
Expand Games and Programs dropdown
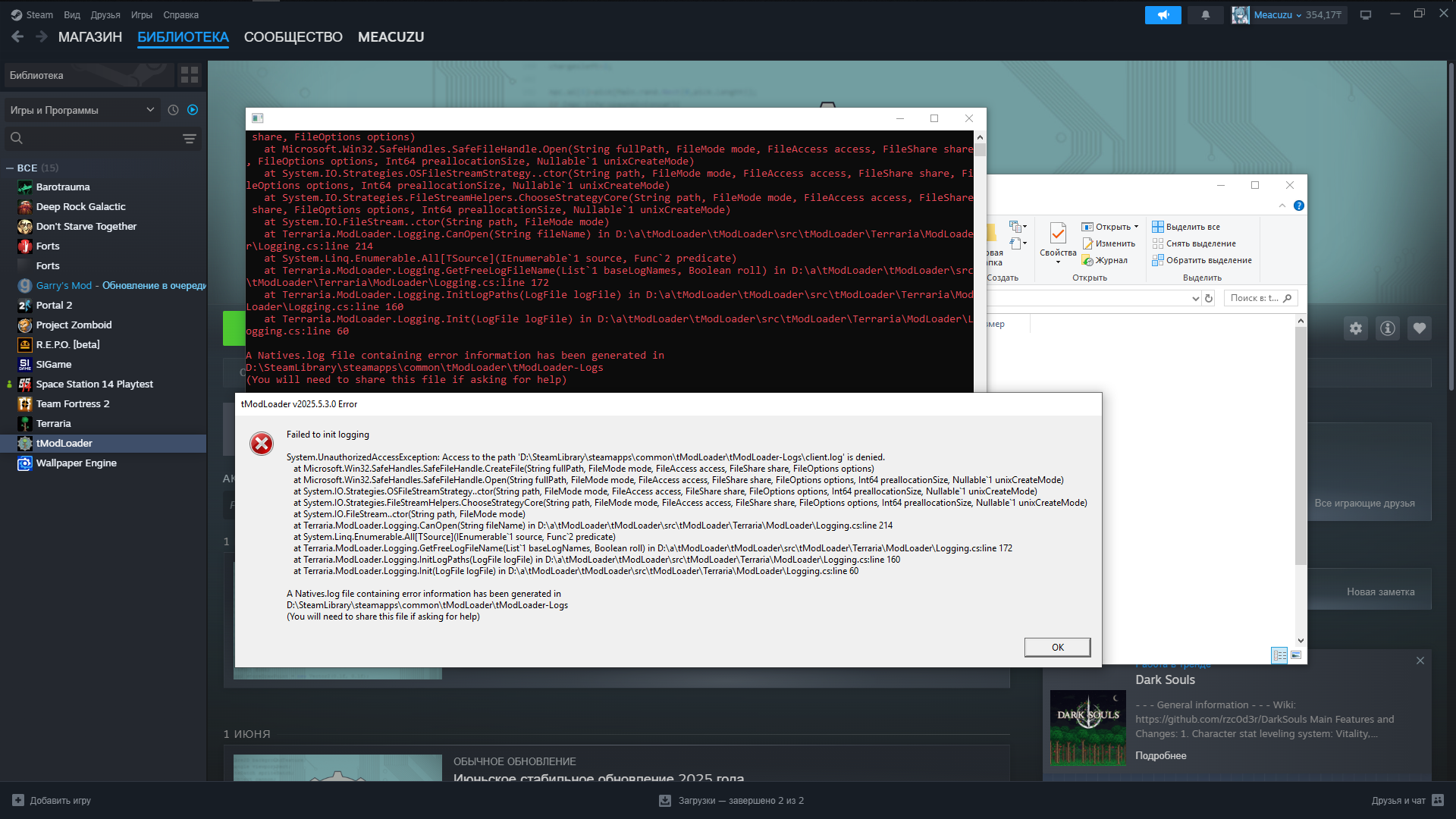pos(82,110)
